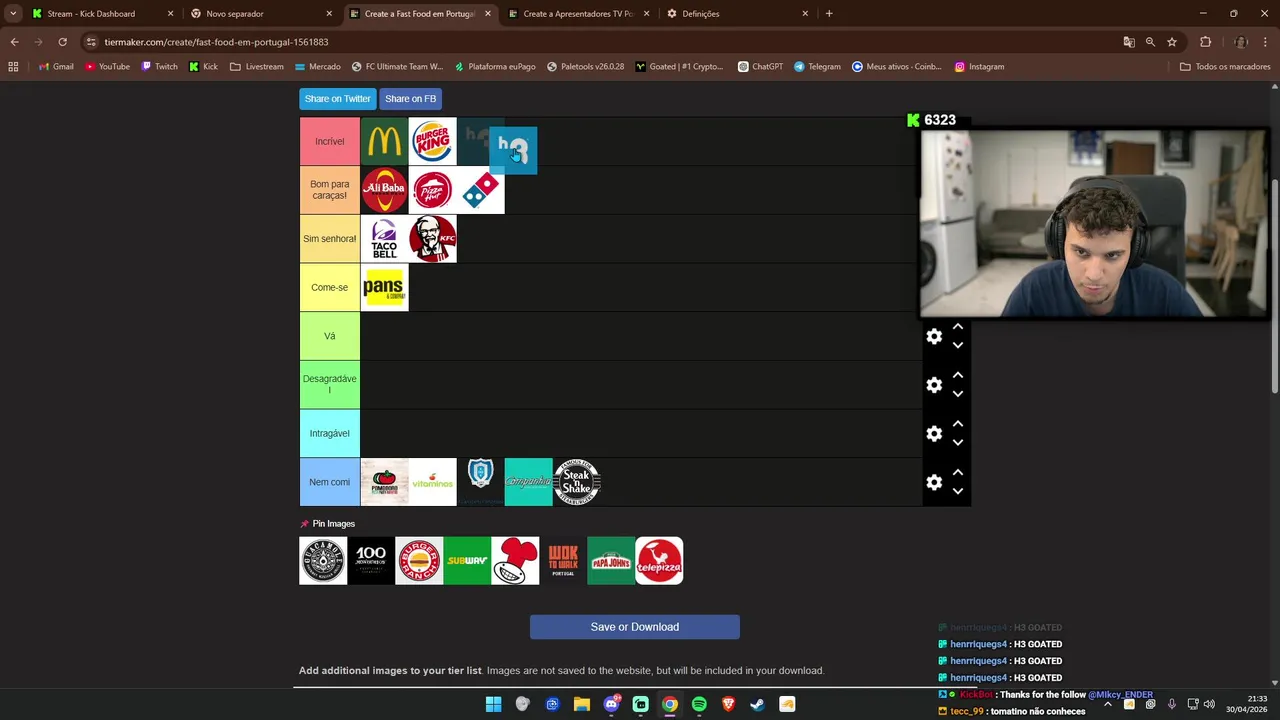Open the Windows Start menu
Screen dimensions: 1280x720
[493, 704]
